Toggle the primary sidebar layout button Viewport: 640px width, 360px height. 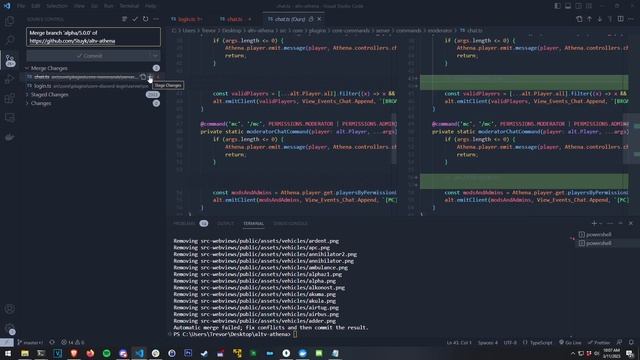pyautogui.click(x=558, y=6)
